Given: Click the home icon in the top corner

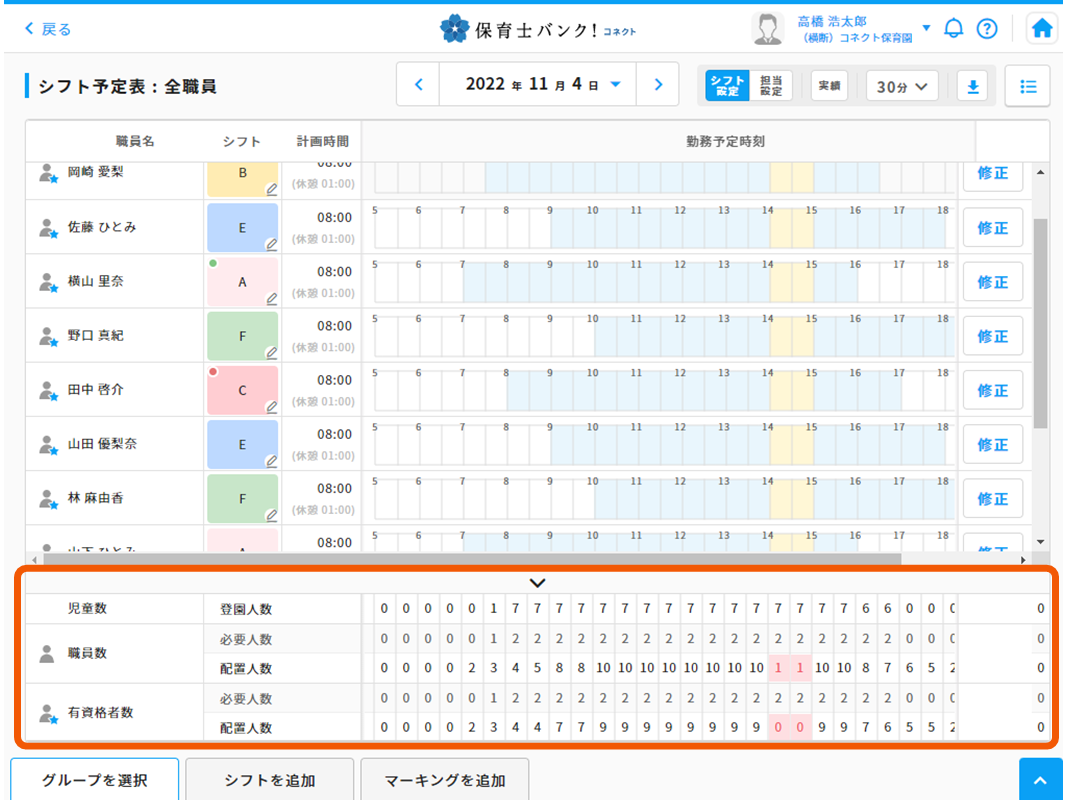Looking at the screenshot, I should coord(1041,28).
